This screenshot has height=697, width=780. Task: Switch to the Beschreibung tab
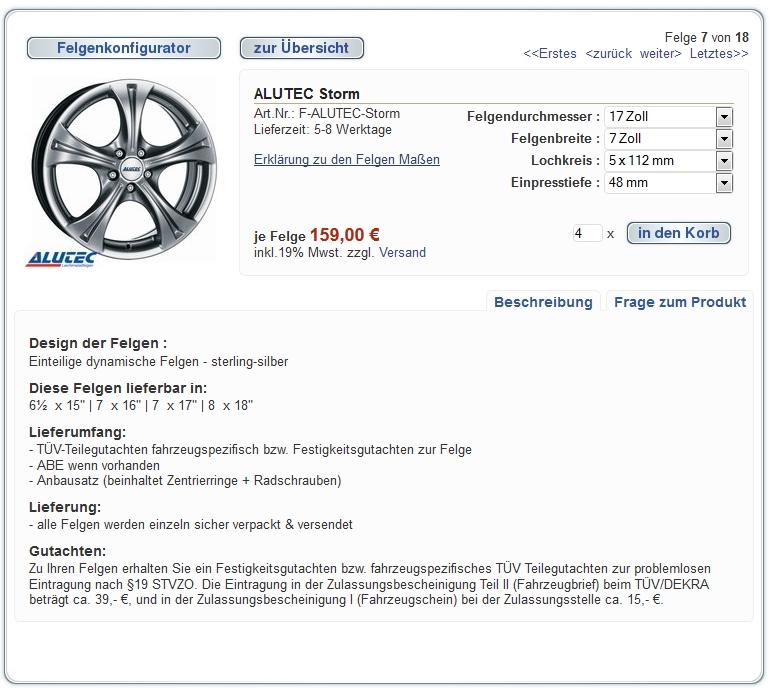[x=543, y=302]
